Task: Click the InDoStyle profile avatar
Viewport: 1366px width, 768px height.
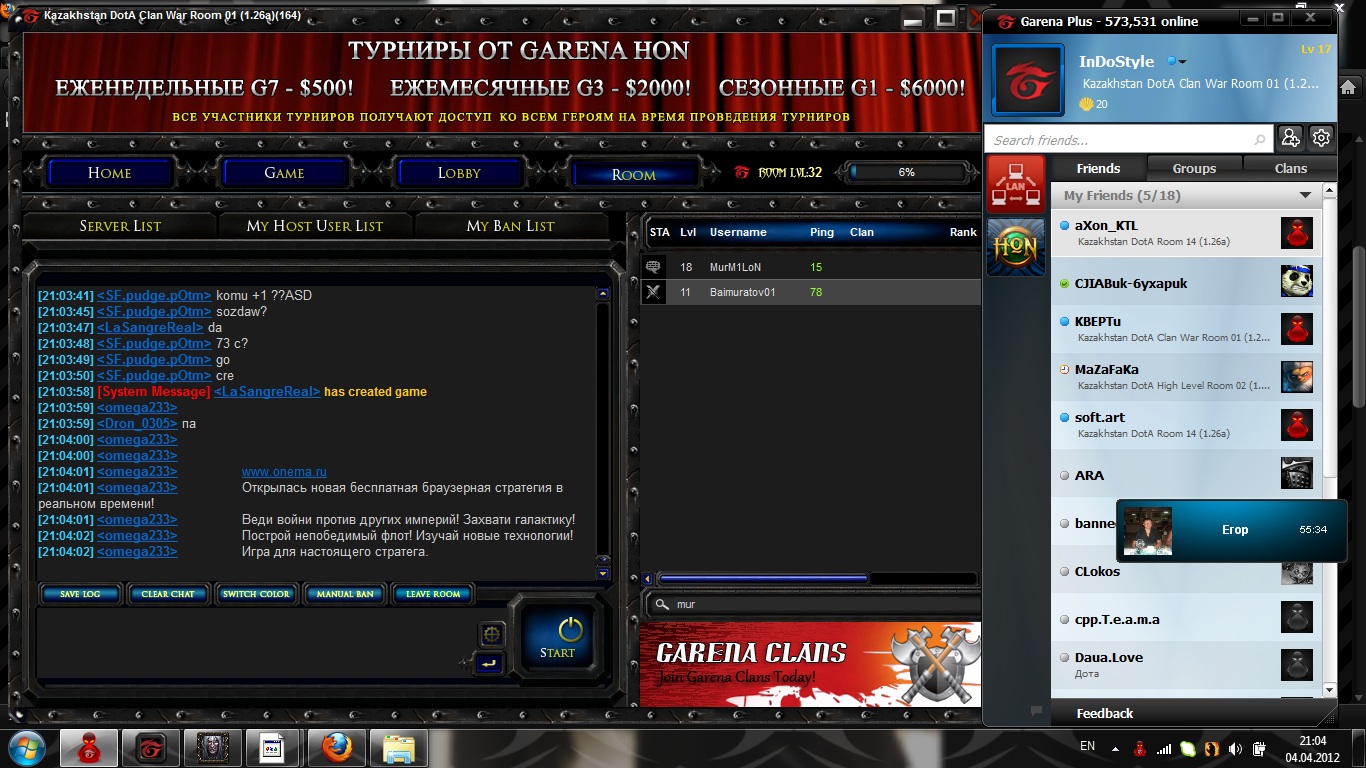Action: pos(1028,79)
